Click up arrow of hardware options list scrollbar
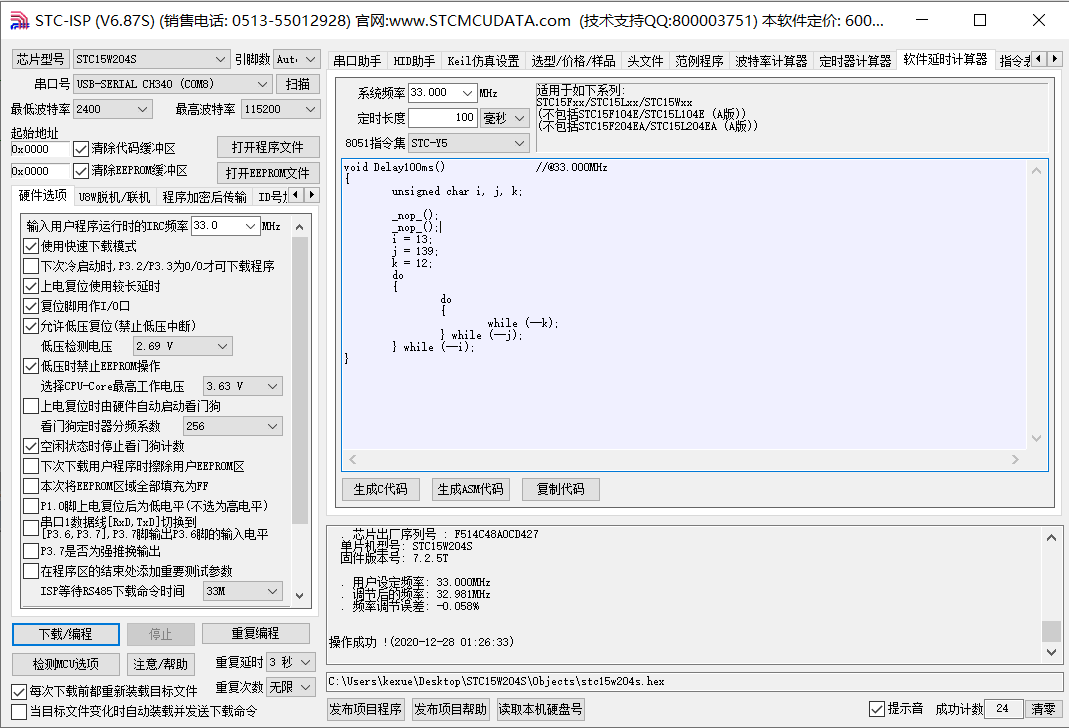1069x728 pixels. click(300, 226)
